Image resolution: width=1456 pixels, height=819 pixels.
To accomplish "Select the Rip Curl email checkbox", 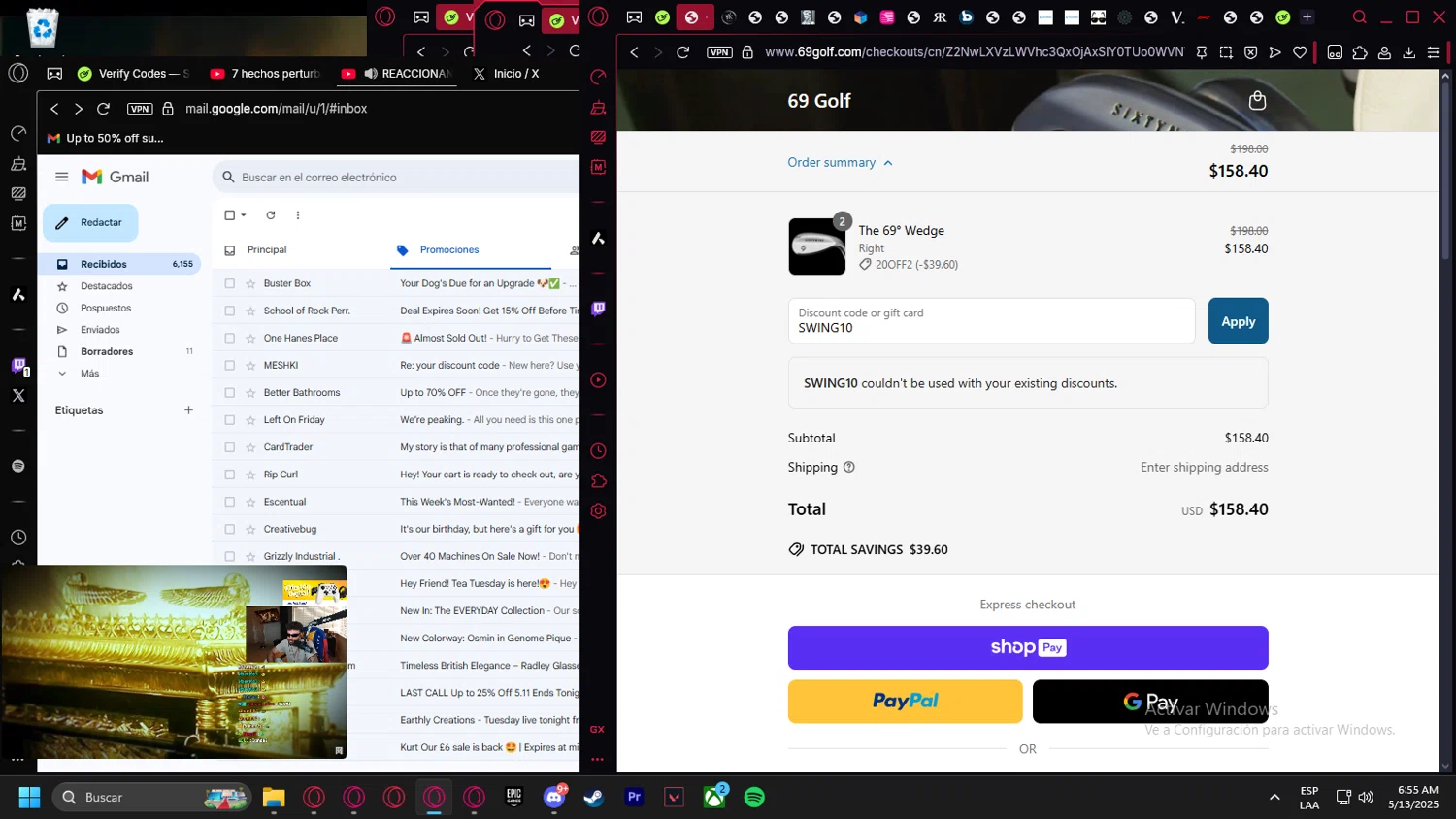I will (230, 475).
